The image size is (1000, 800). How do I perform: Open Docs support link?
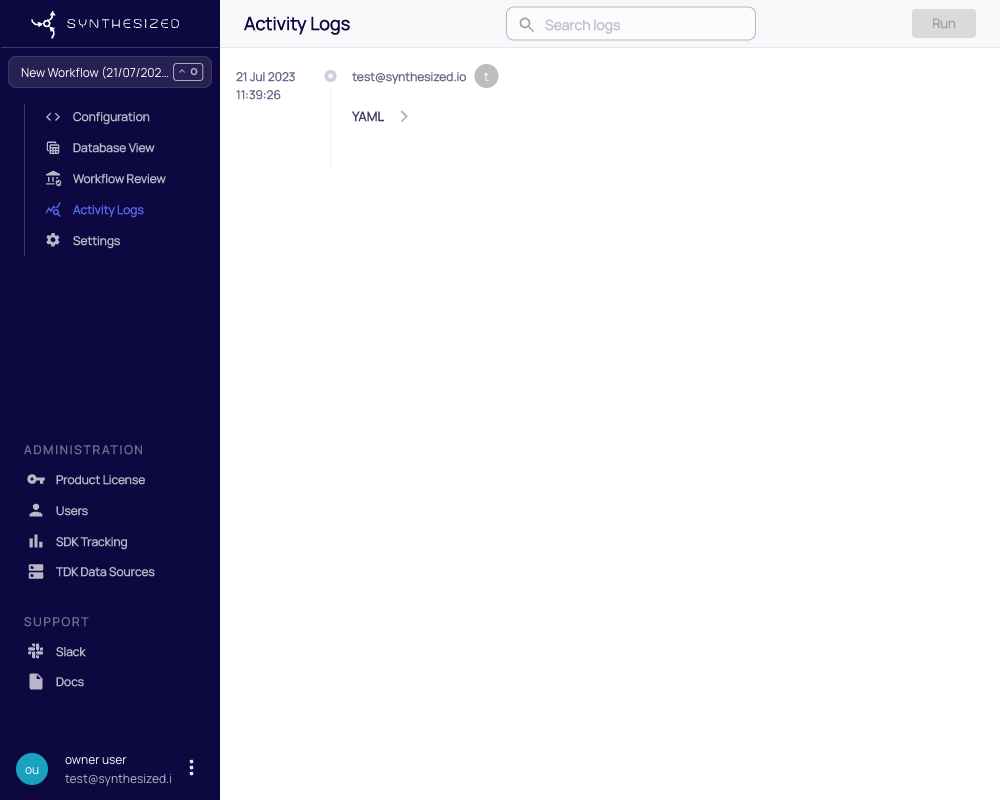pyautogui.click(x=70, y=682)
